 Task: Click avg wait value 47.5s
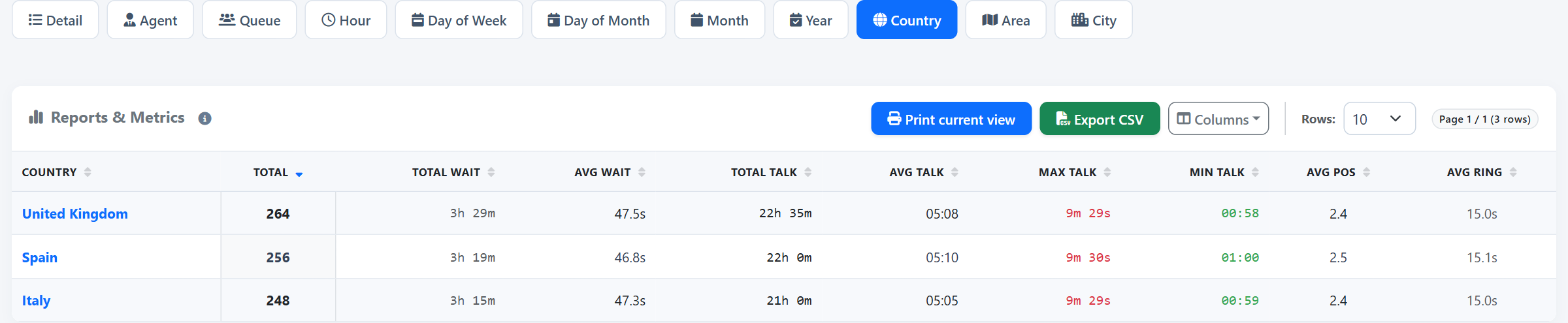tap(630, 214)
